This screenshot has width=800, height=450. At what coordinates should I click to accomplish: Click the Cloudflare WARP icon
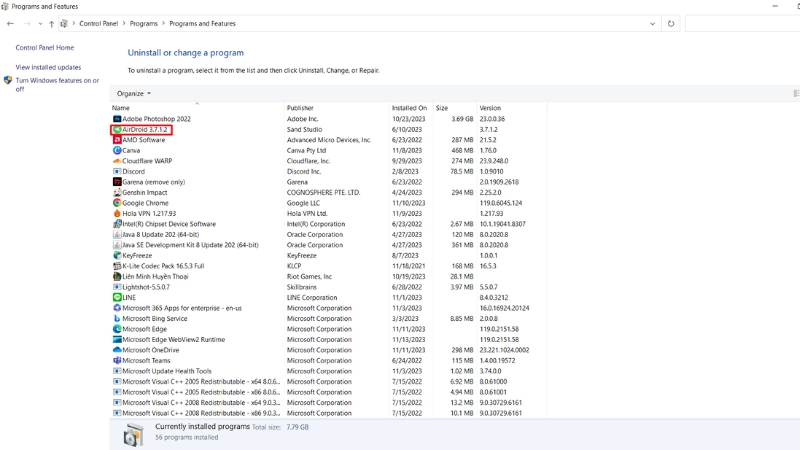click(117, 161)
